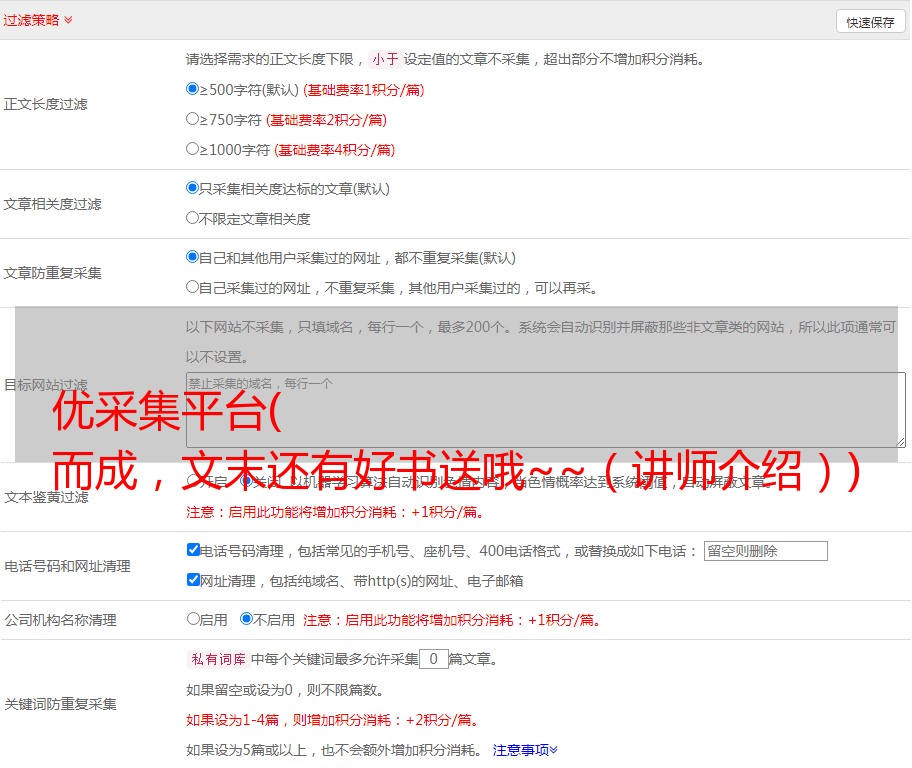This screenshot has width=912, height=768.
Task: Choose 自己采集过的网址，不重复采集 option
Action: point(193,287)
